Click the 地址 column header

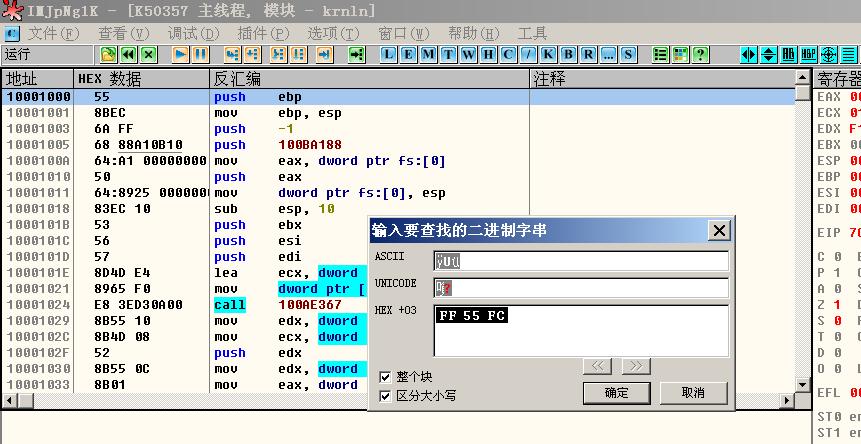tap(37, 79)
